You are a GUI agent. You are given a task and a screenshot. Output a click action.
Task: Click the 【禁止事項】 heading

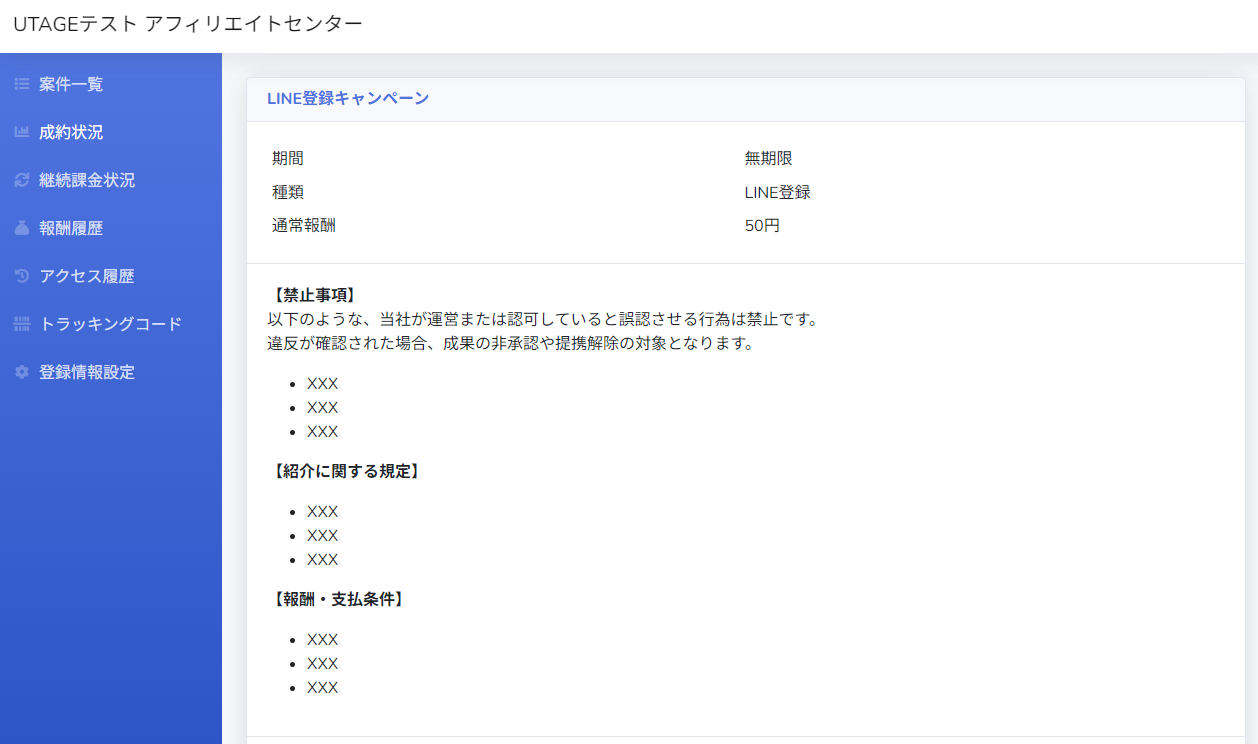[x=314, y=295]
